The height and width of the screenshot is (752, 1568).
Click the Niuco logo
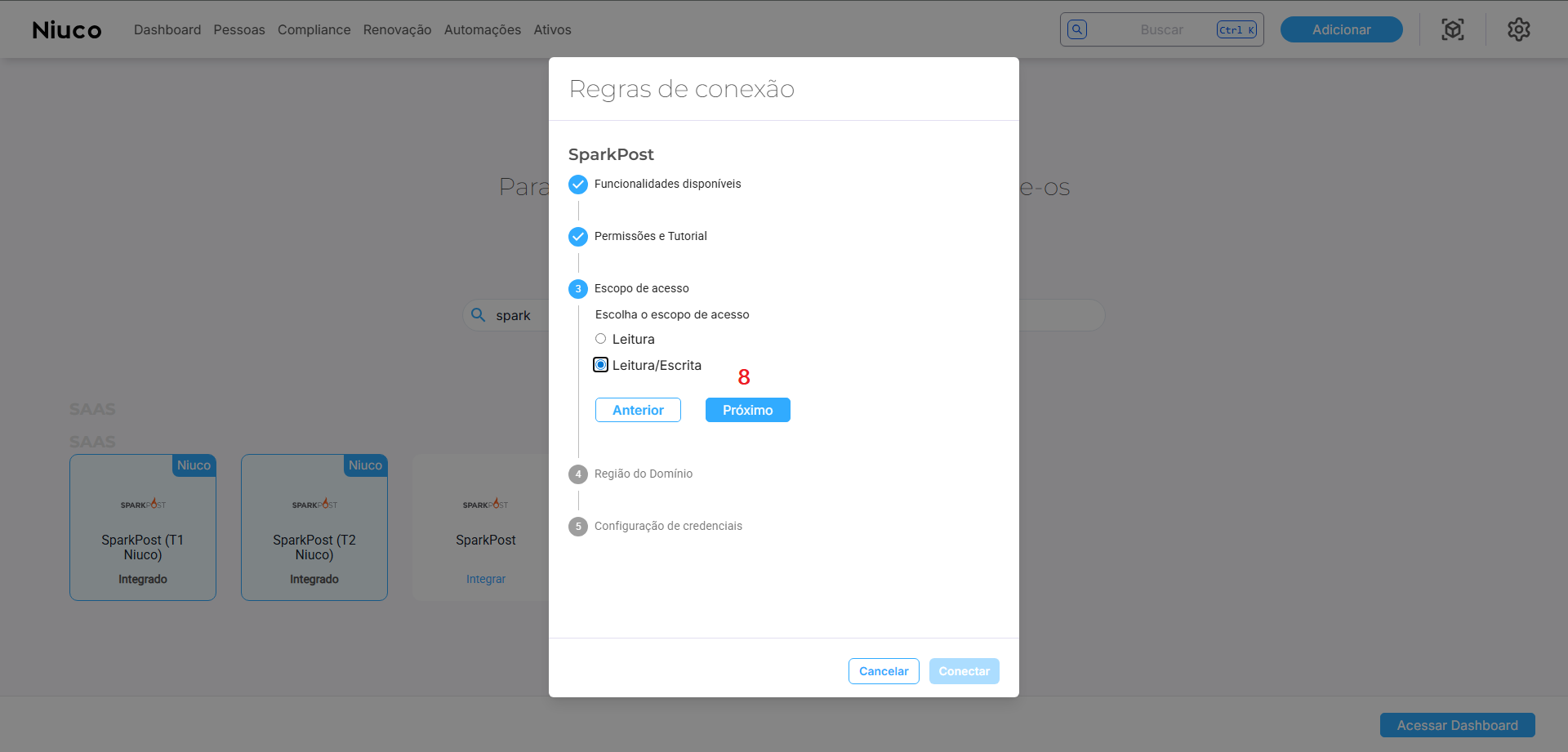[x=67, y=30]
